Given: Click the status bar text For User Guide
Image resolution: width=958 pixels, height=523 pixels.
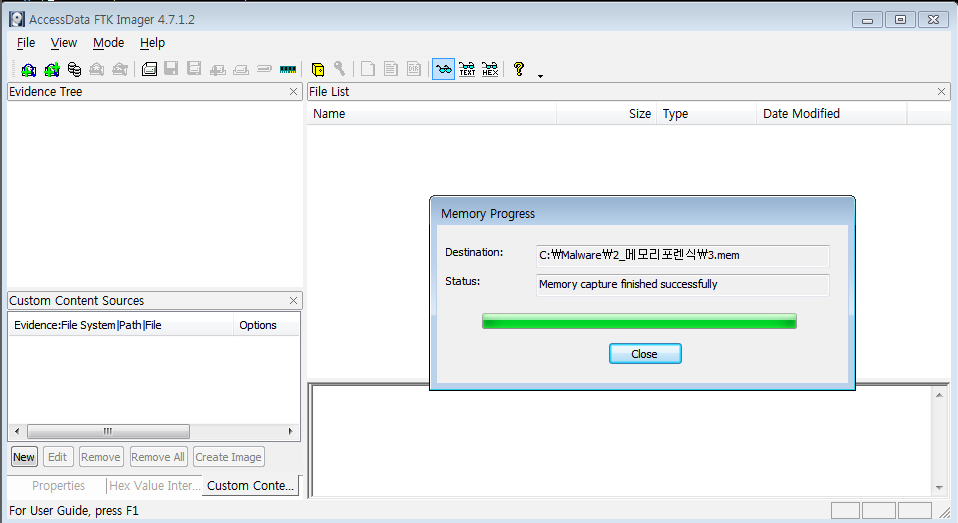Looking at the screenshot, I should 74,511.
